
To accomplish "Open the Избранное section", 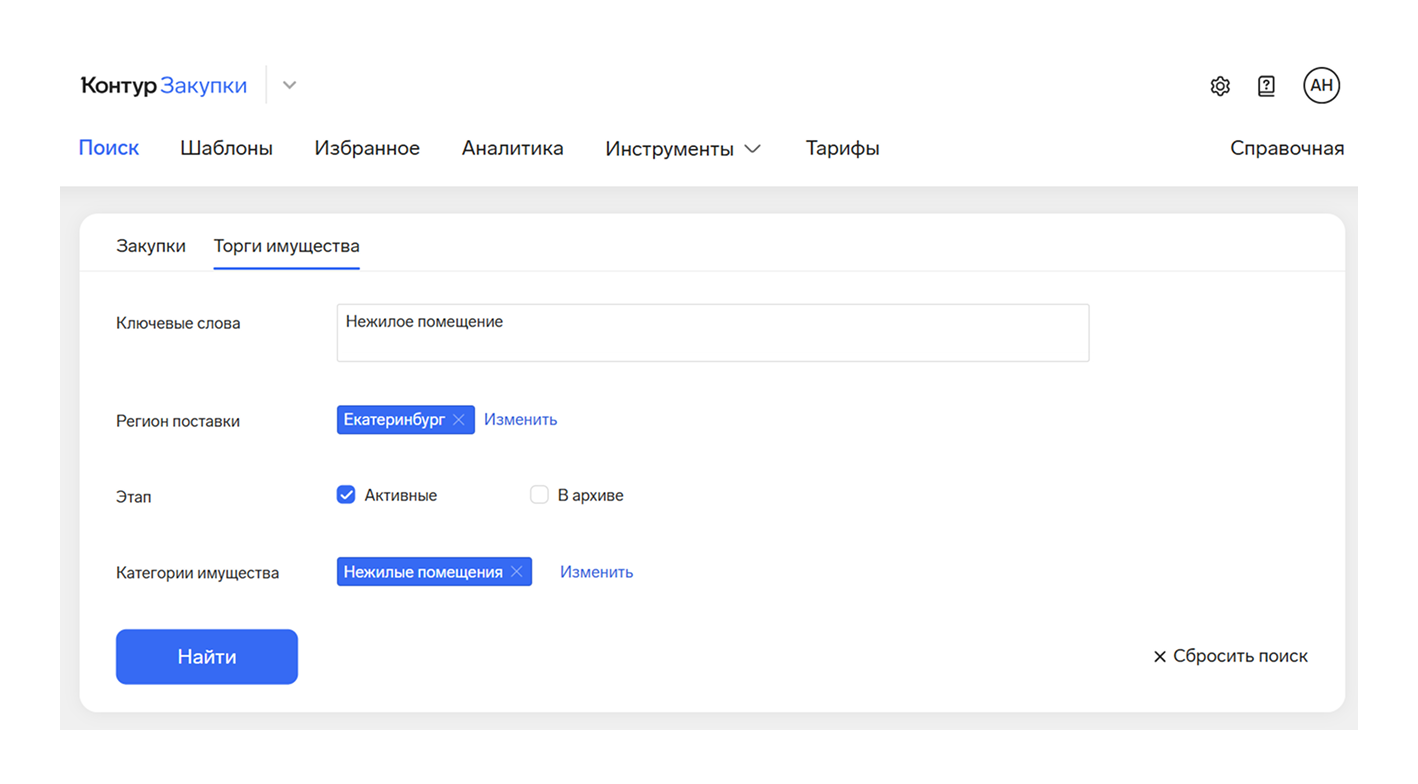I will (367, 149).
